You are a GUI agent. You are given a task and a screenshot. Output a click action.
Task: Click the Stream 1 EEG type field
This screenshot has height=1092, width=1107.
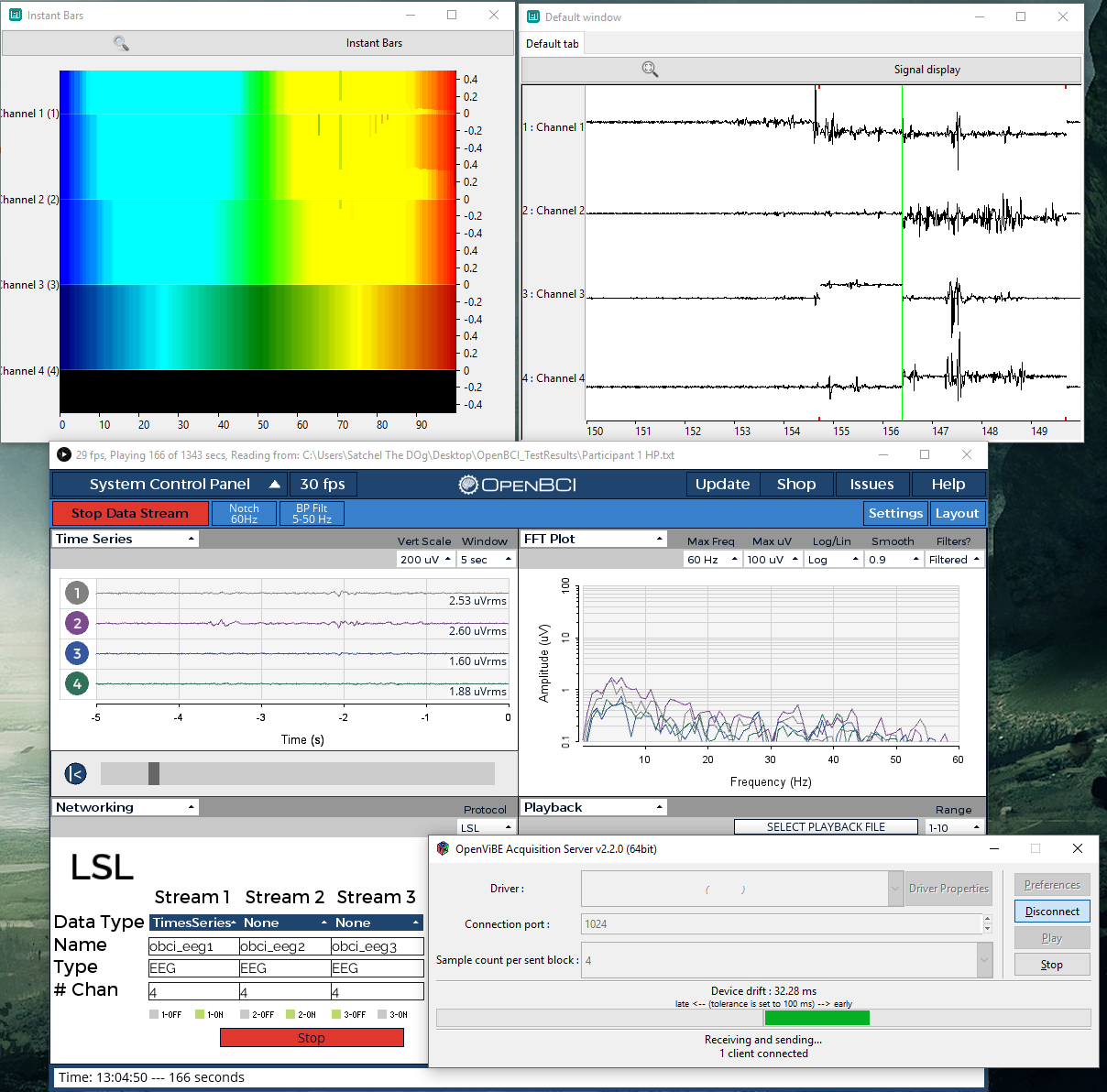pos(193,968)
